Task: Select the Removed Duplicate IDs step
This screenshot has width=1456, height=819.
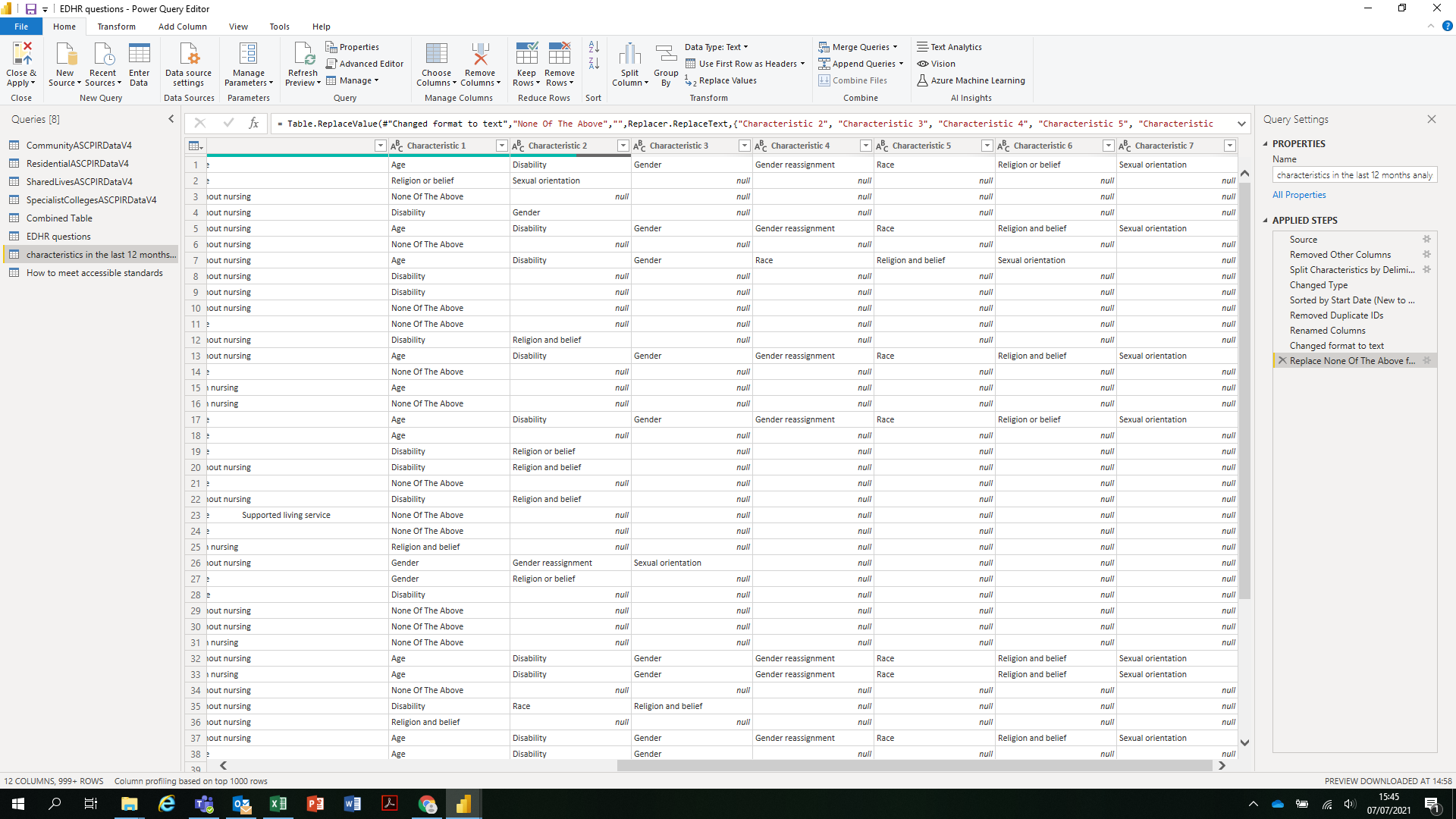Action: 1336,315
